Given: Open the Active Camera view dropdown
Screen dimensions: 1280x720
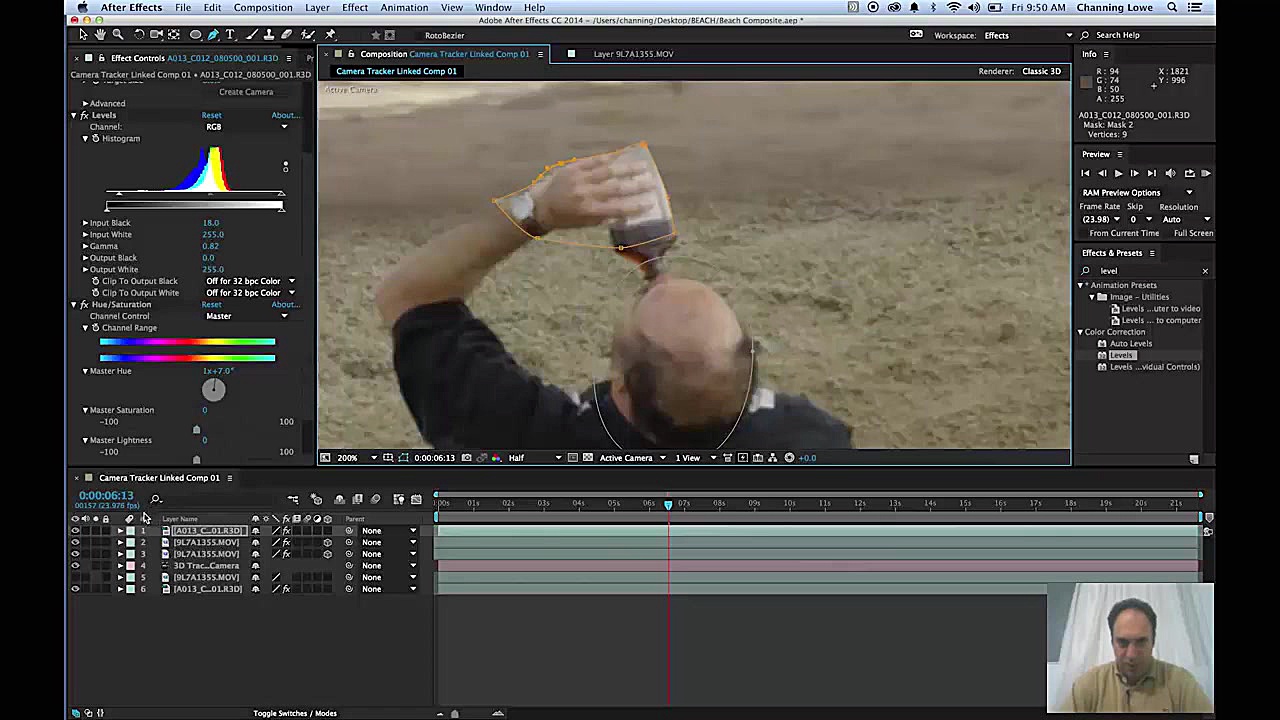Looking at the screenshot, I should [627, 458].
